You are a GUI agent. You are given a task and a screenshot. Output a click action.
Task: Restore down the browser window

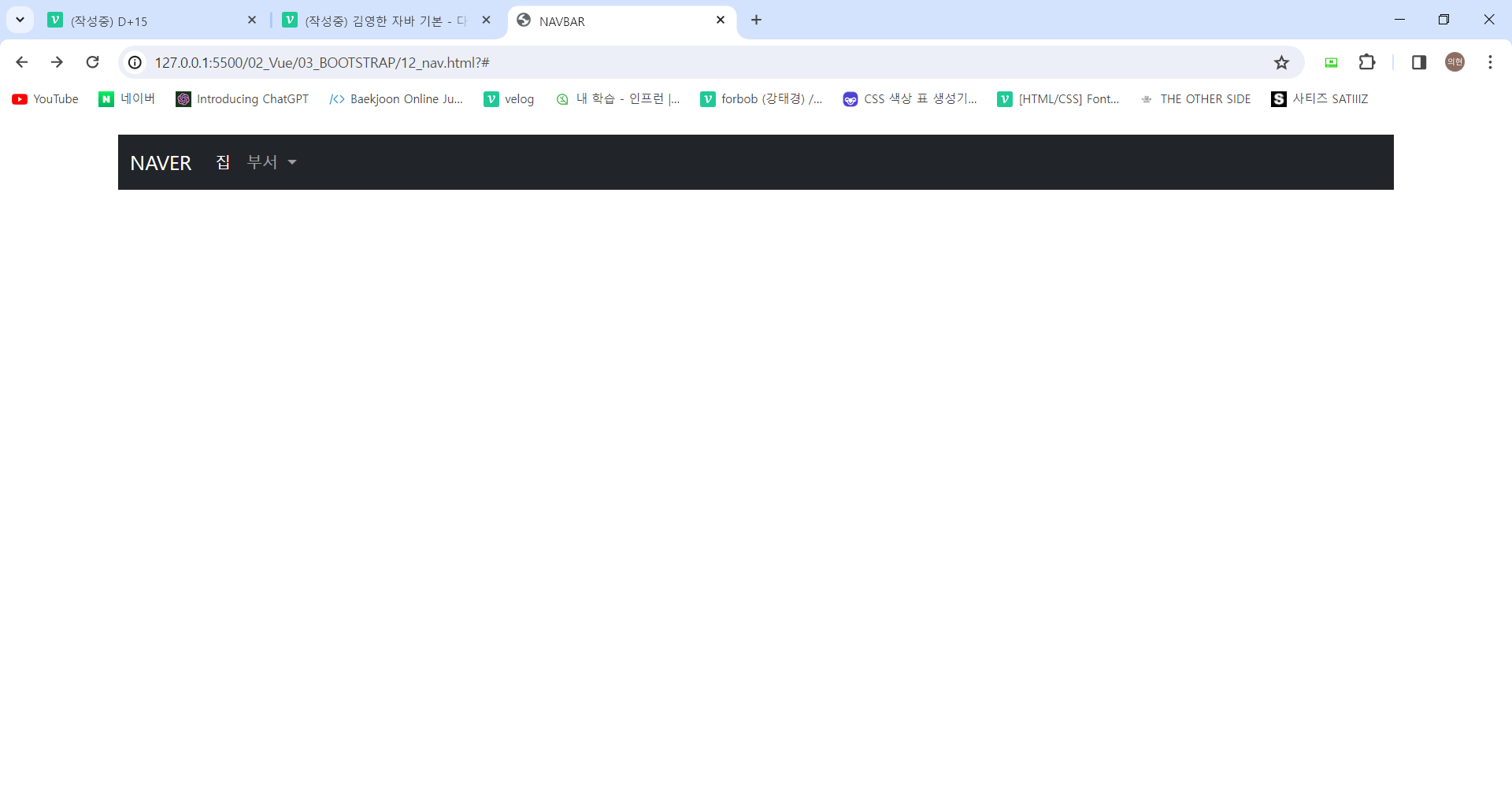point(1443,20)
